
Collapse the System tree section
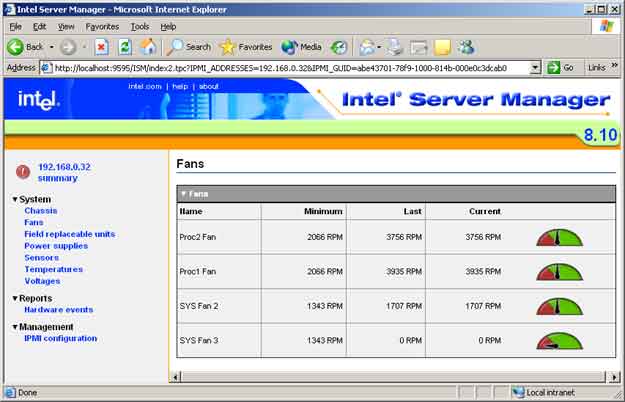(x=15, y=199)
